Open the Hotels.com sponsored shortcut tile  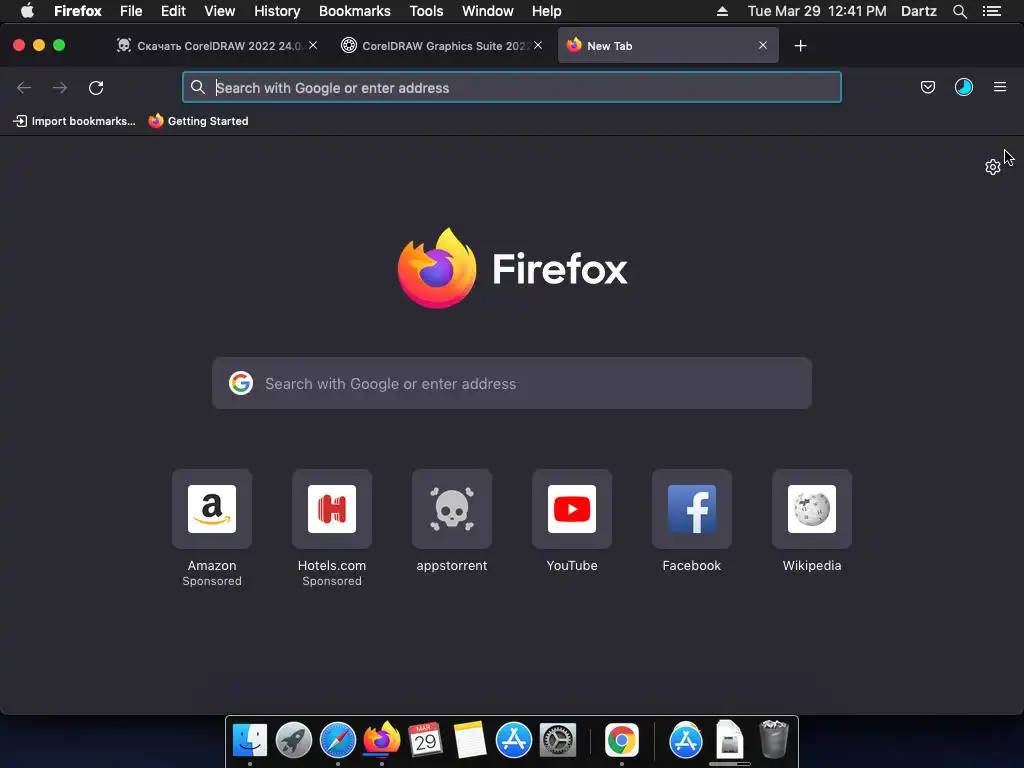coord(332,509)
